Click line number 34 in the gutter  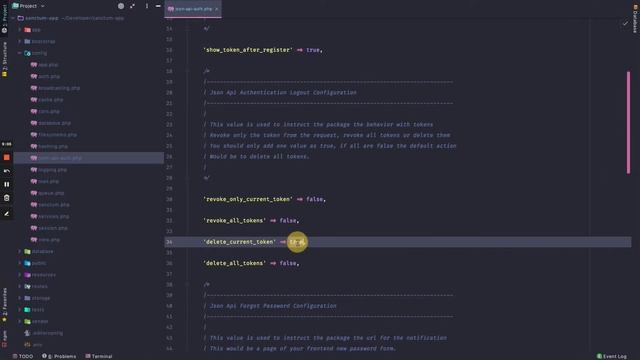(x=169, y=242)
